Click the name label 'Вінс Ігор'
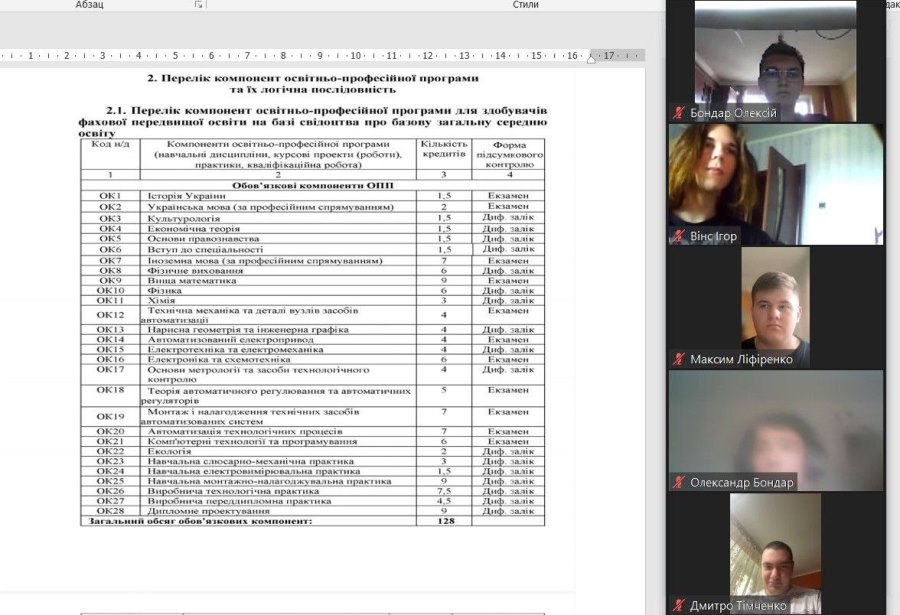 tap(713, 237)
